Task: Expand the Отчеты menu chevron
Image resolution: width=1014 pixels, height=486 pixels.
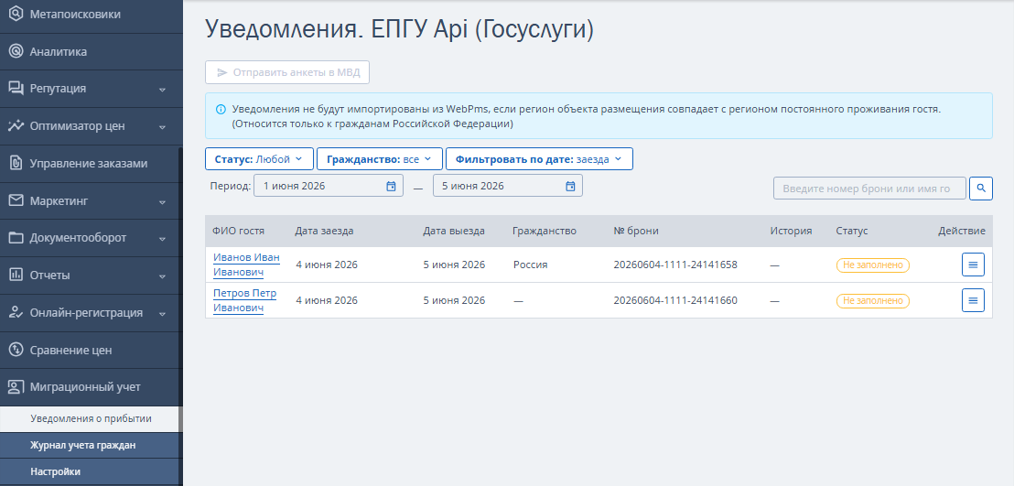Action: click(162, 276)
